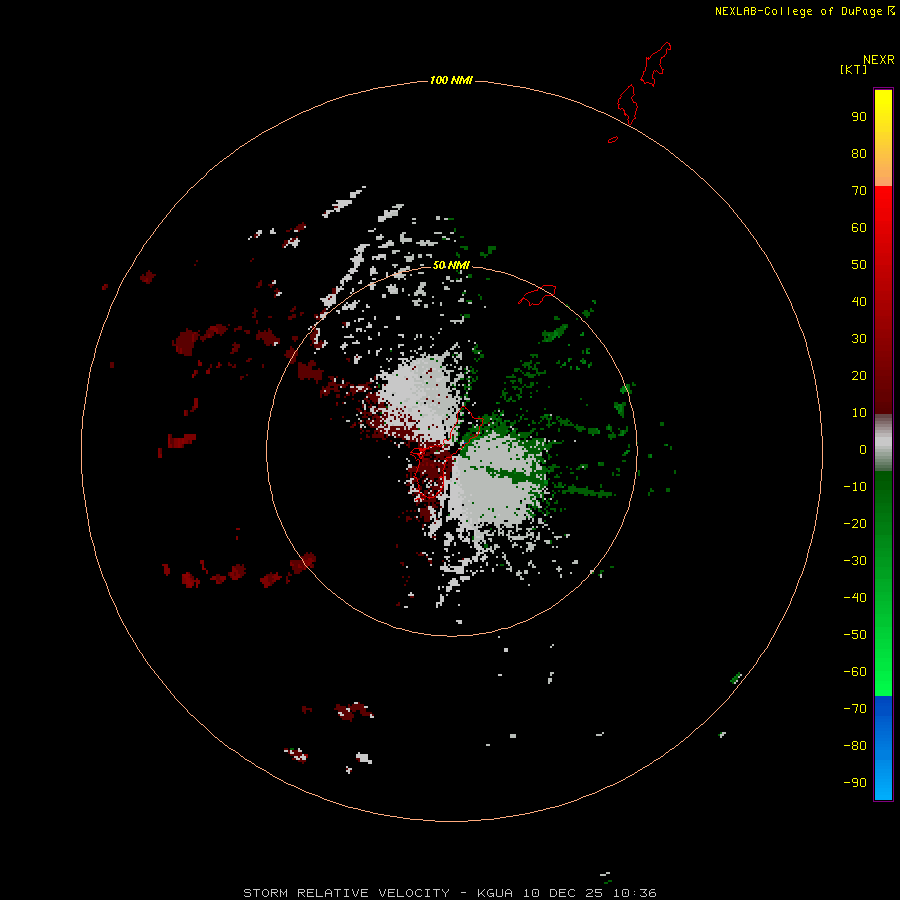Click the 70 value on the velocity scale

(859, 191)
